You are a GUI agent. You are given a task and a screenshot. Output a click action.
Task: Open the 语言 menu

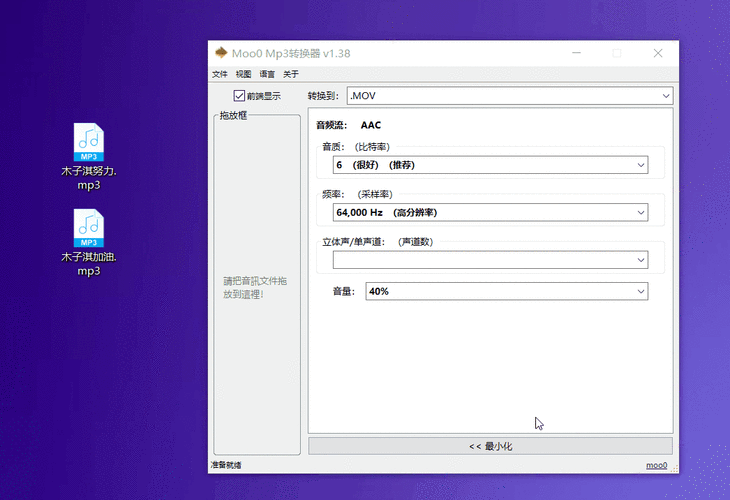pyautogui.click(x=267, y=74)
